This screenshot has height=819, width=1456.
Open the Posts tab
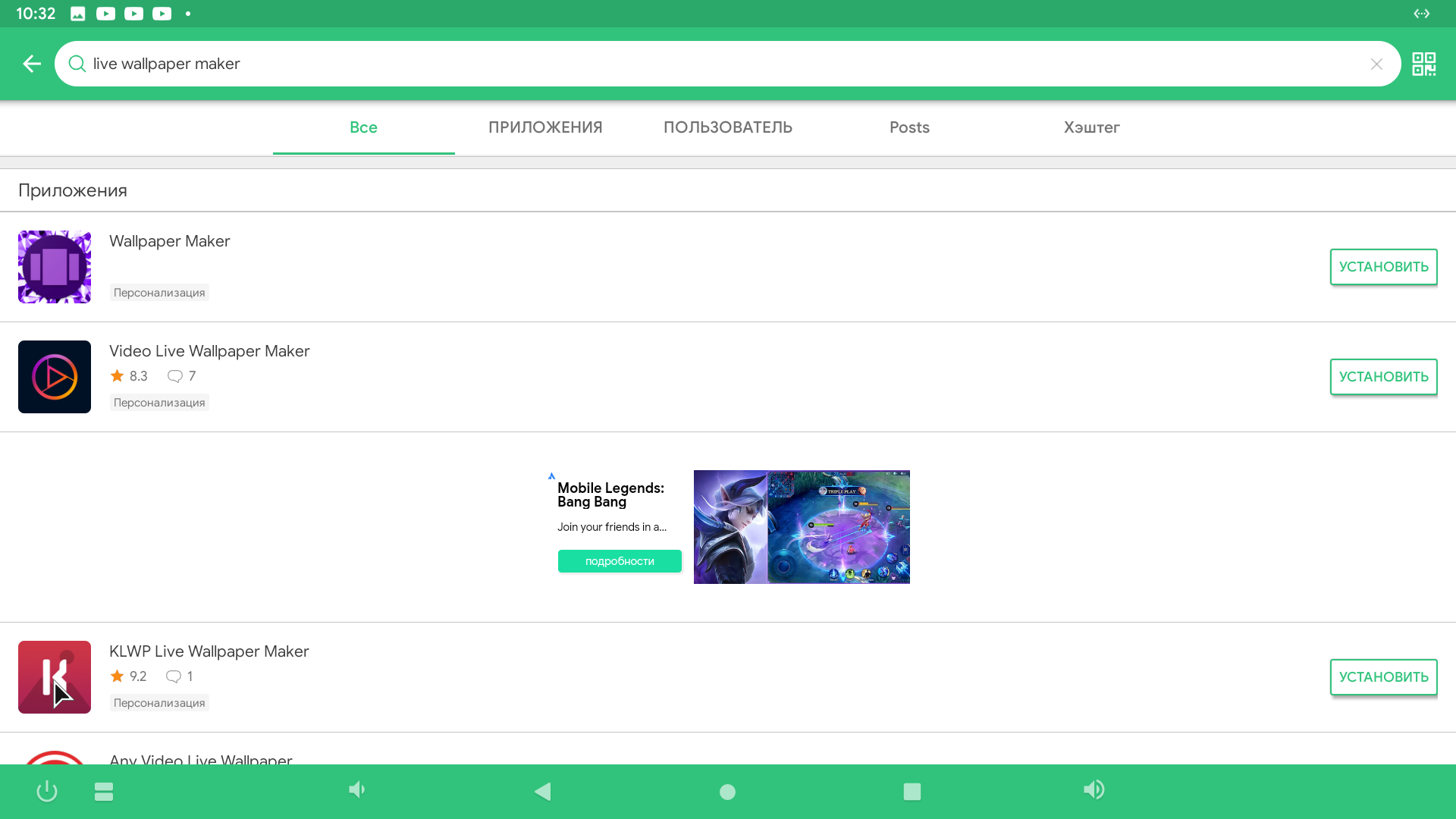click(909, 127)
